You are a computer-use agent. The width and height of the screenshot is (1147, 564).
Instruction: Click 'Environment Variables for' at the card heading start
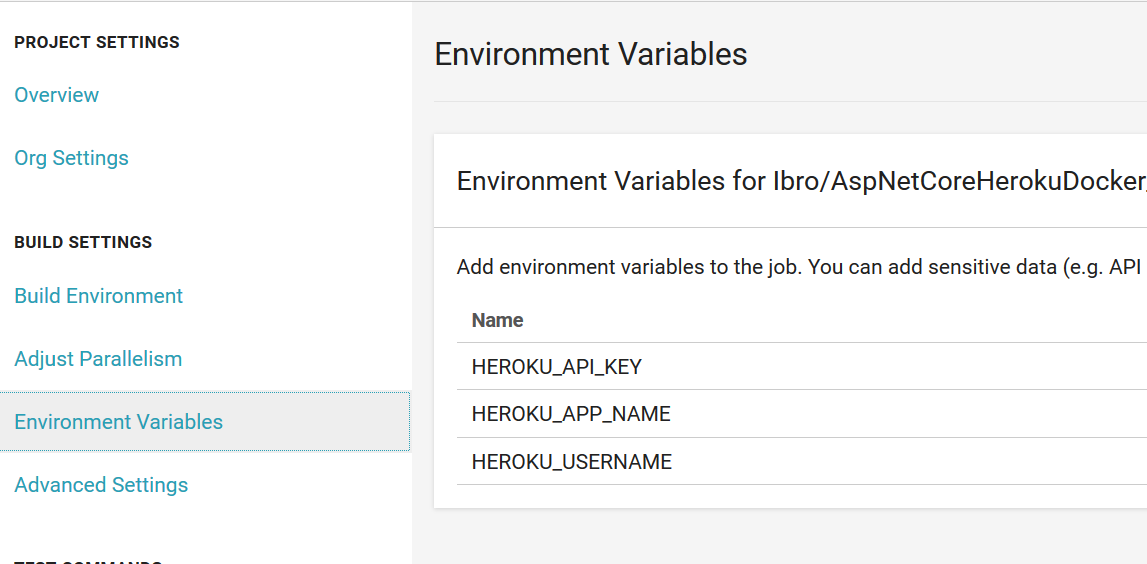590,181
